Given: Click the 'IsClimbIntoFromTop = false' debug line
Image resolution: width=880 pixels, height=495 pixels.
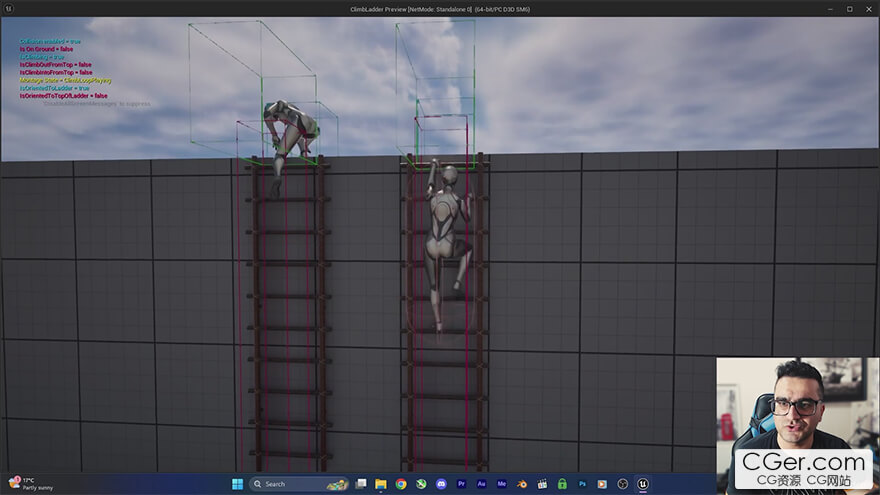Looking at the screenshot, I should click(56, 72).
